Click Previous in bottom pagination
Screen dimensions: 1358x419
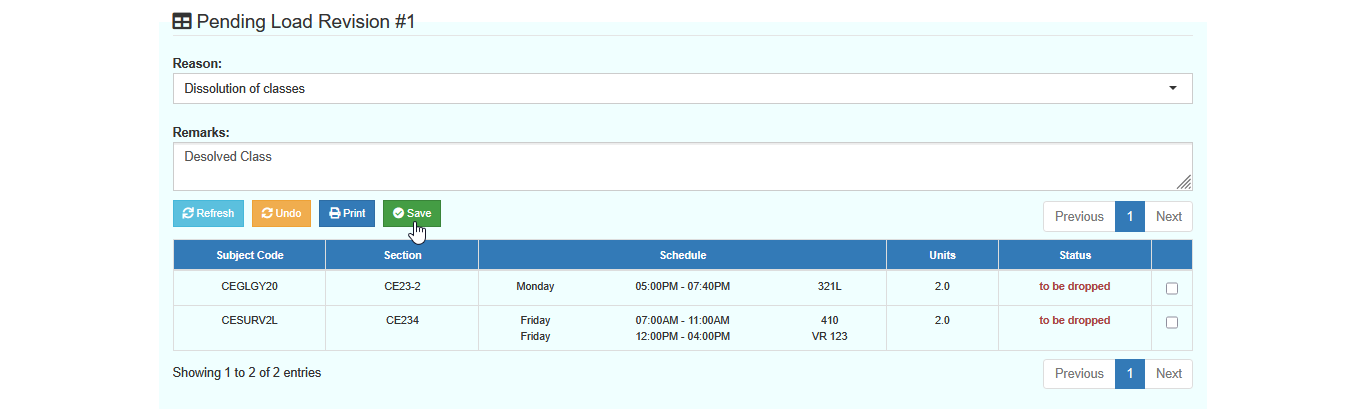(x=1079, y=374)
